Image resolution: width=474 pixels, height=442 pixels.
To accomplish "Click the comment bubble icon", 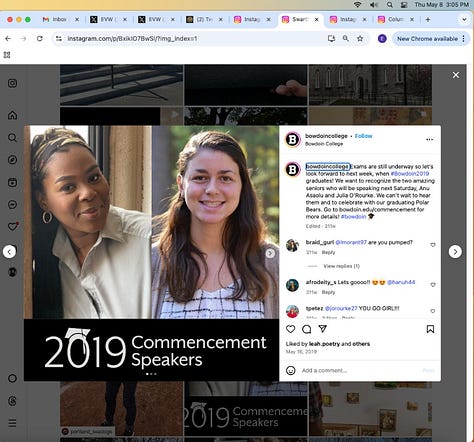I will (x=306, y=329).
